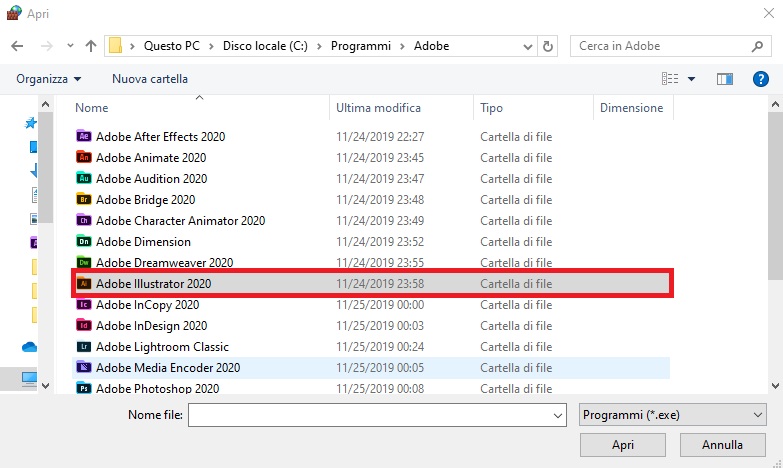Sort by Dimensione column header
This screenshot has height=468, width=783.
(x=631, y=108)
